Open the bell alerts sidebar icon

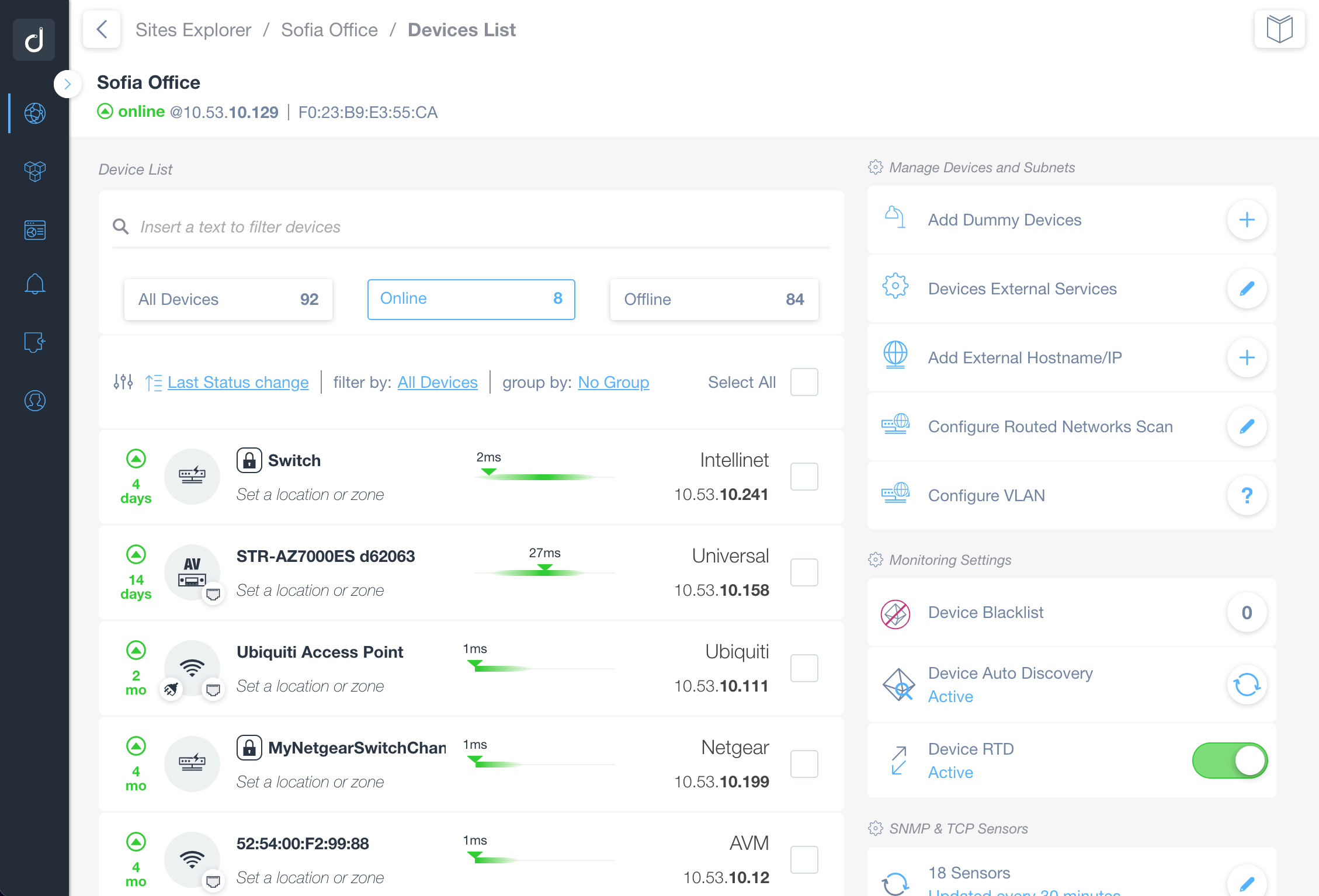35,284
